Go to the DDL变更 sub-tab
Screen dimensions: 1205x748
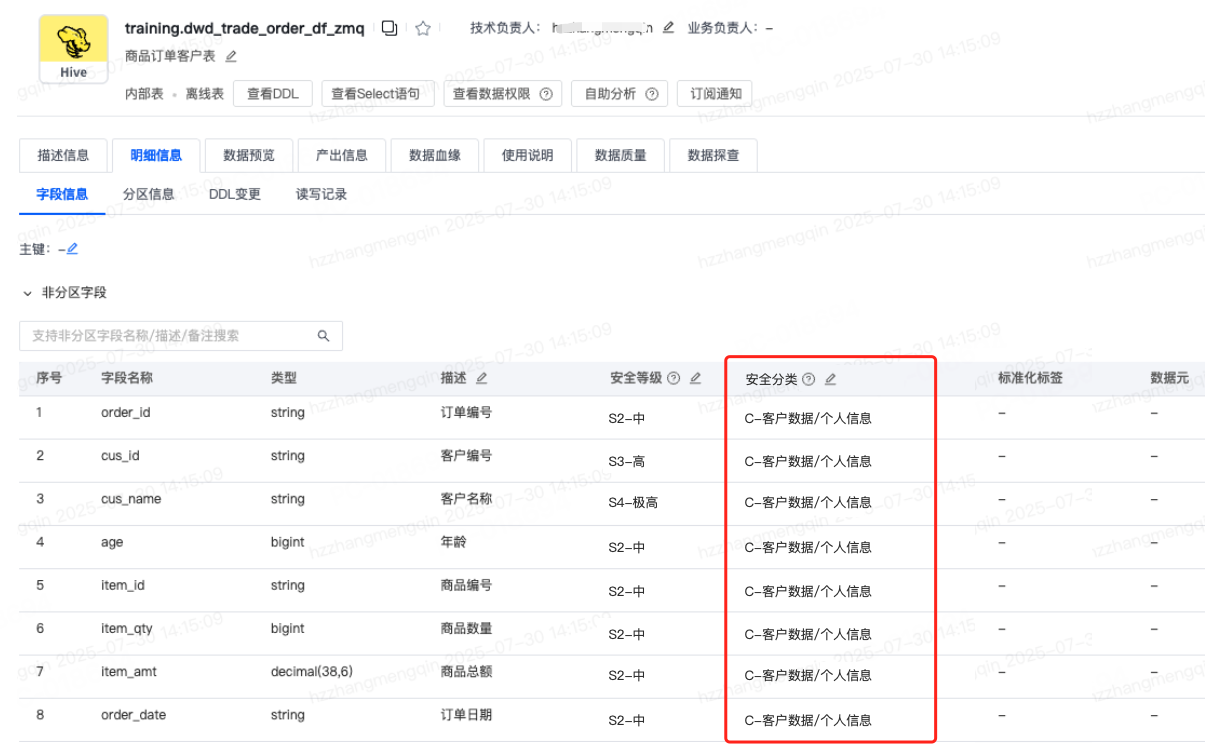(235, 194)
